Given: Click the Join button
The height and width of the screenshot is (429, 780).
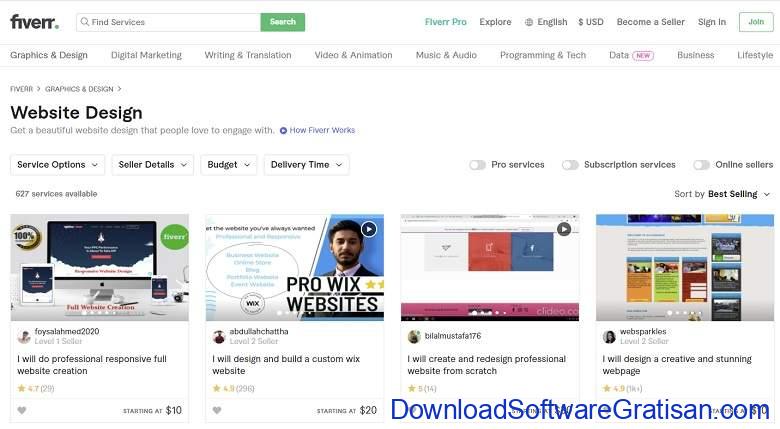Looking at the screenshot, I should (756, 22).
